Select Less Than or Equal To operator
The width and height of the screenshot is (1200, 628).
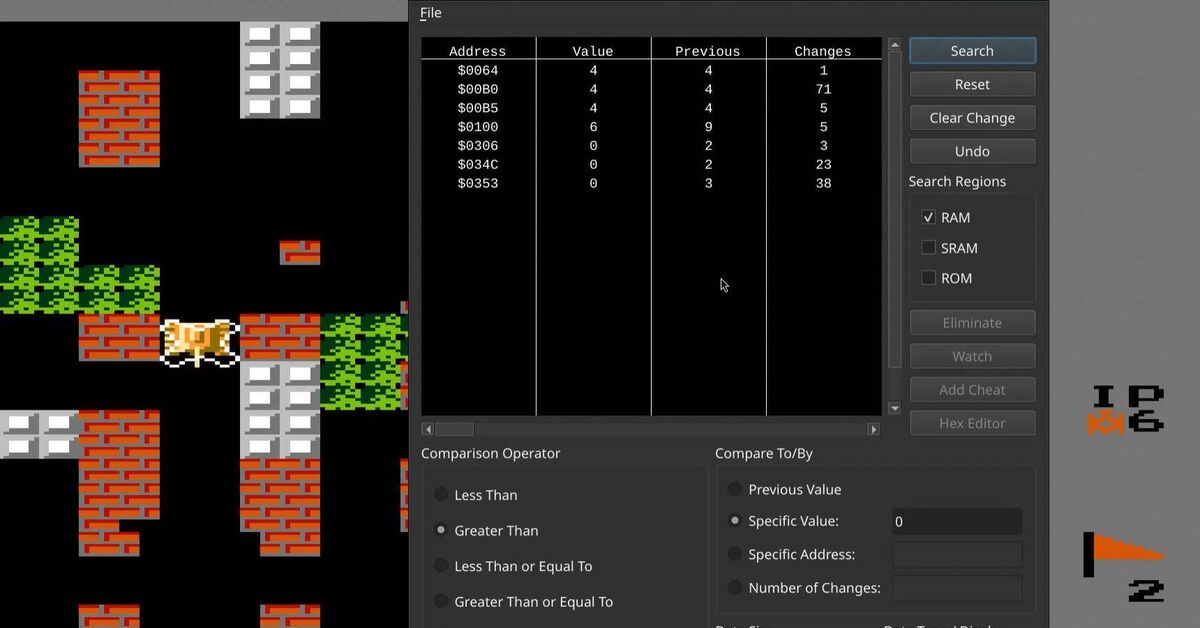pos(441,566)
